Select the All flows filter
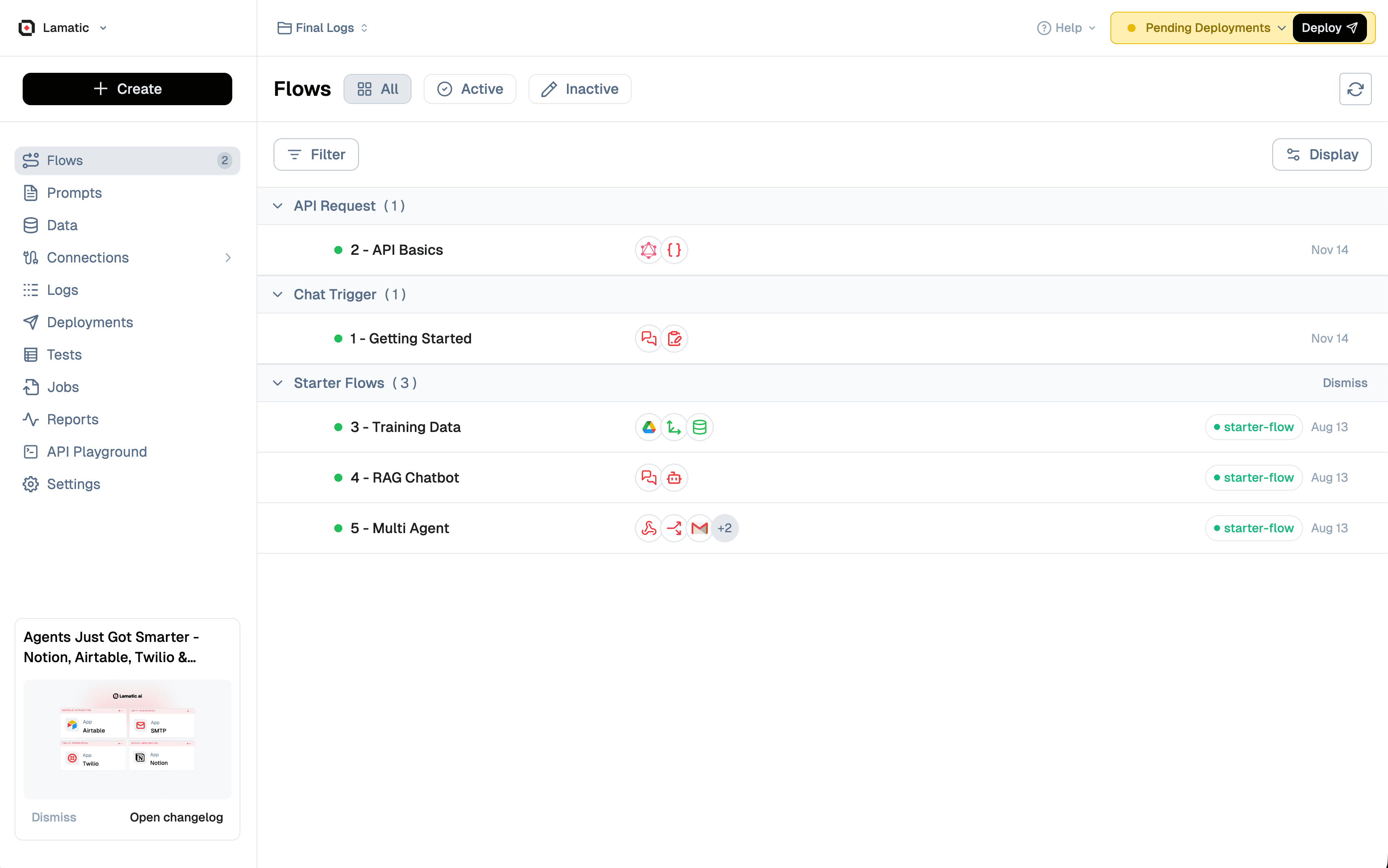The height and width of the screenshot is (868, 1388). (x=377, y=89)
